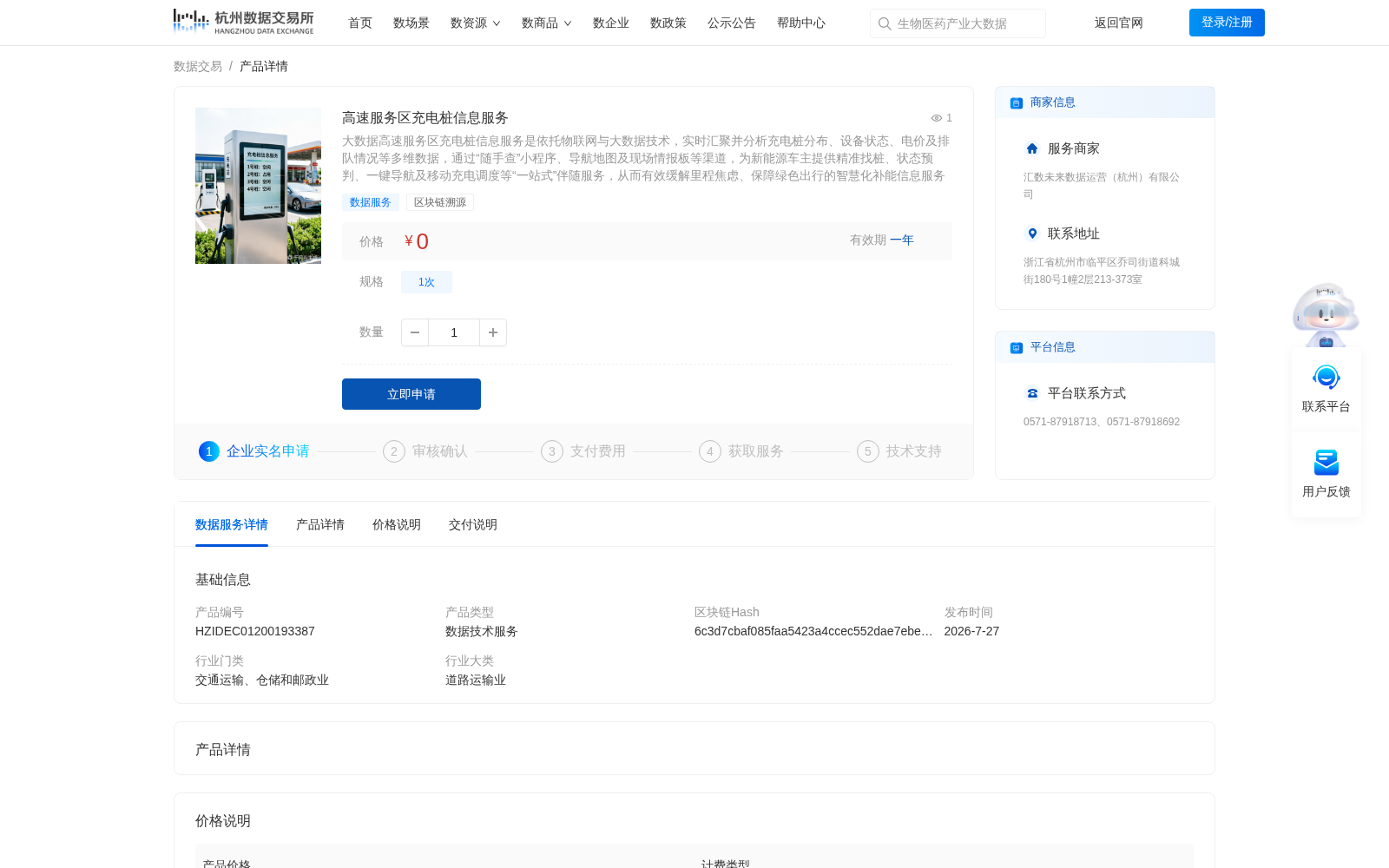
Task: Open 数场景 navigation item
Action: (x=411, y=23)
